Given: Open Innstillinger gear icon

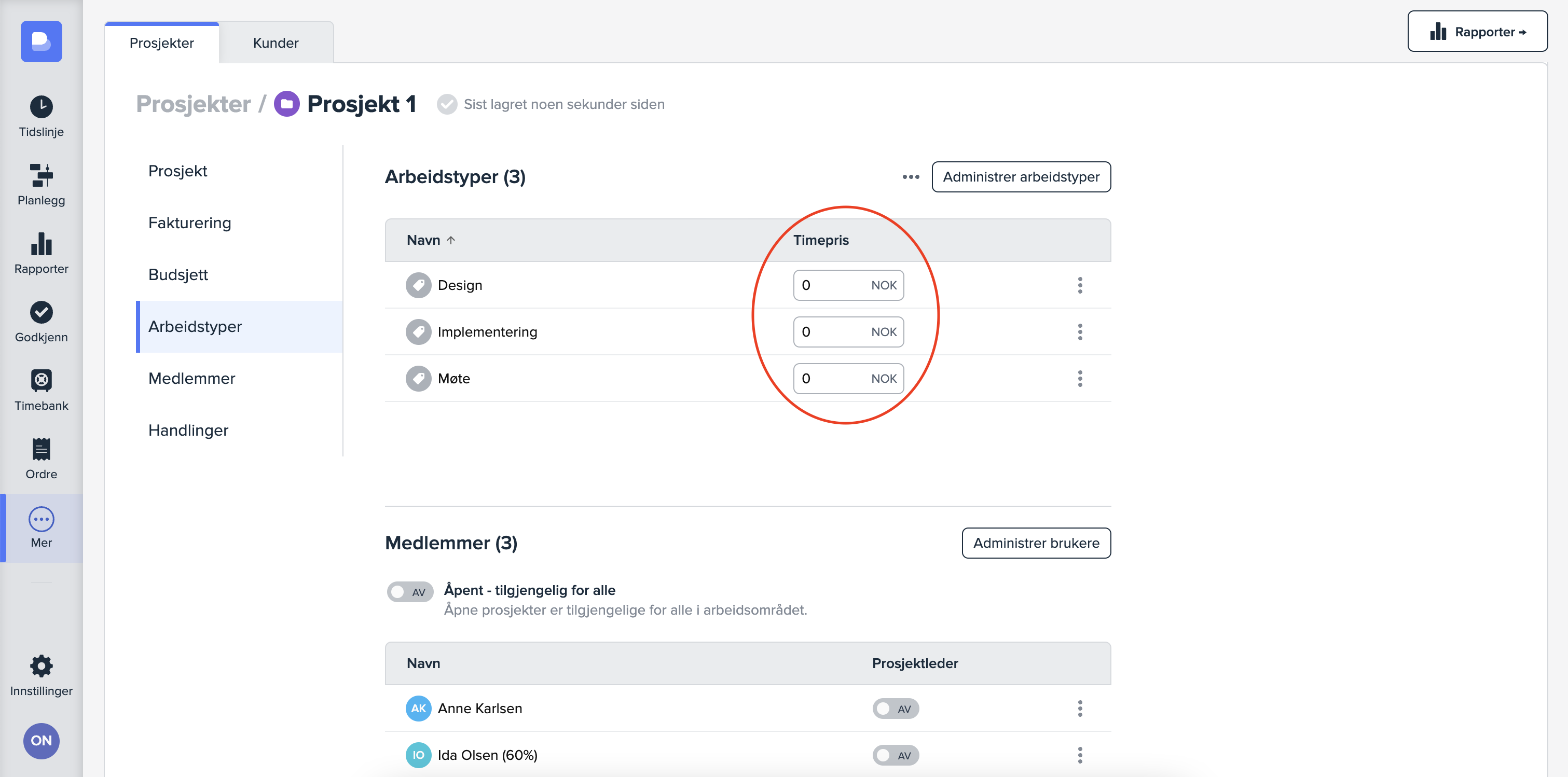Looking at the screenshot, I should click(x=42, y=667).
